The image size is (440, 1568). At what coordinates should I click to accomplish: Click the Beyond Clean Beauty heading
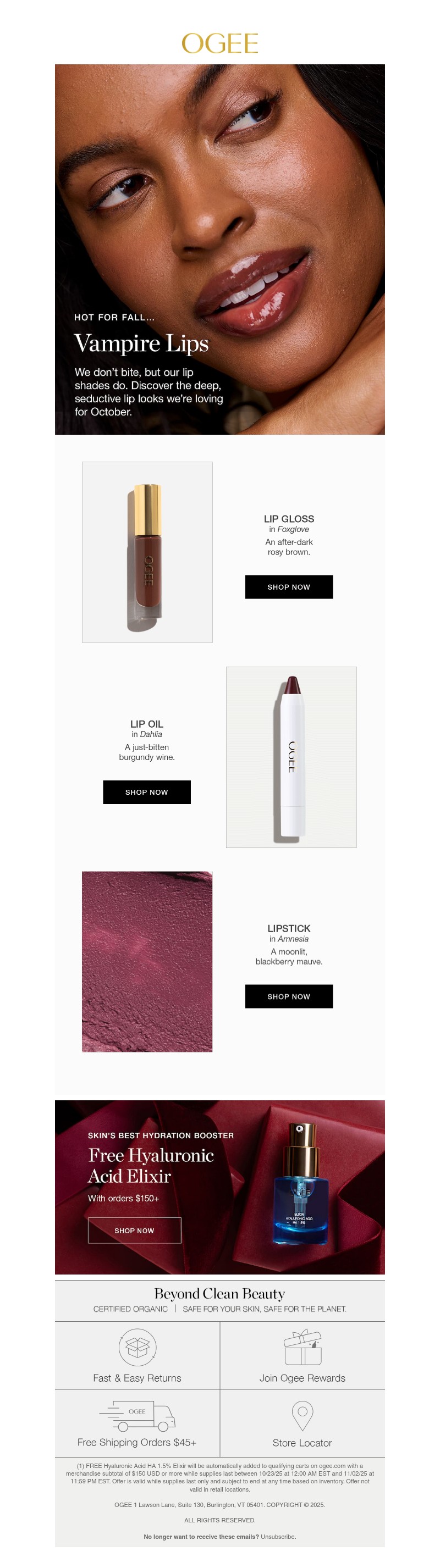tap(220, 1294)
